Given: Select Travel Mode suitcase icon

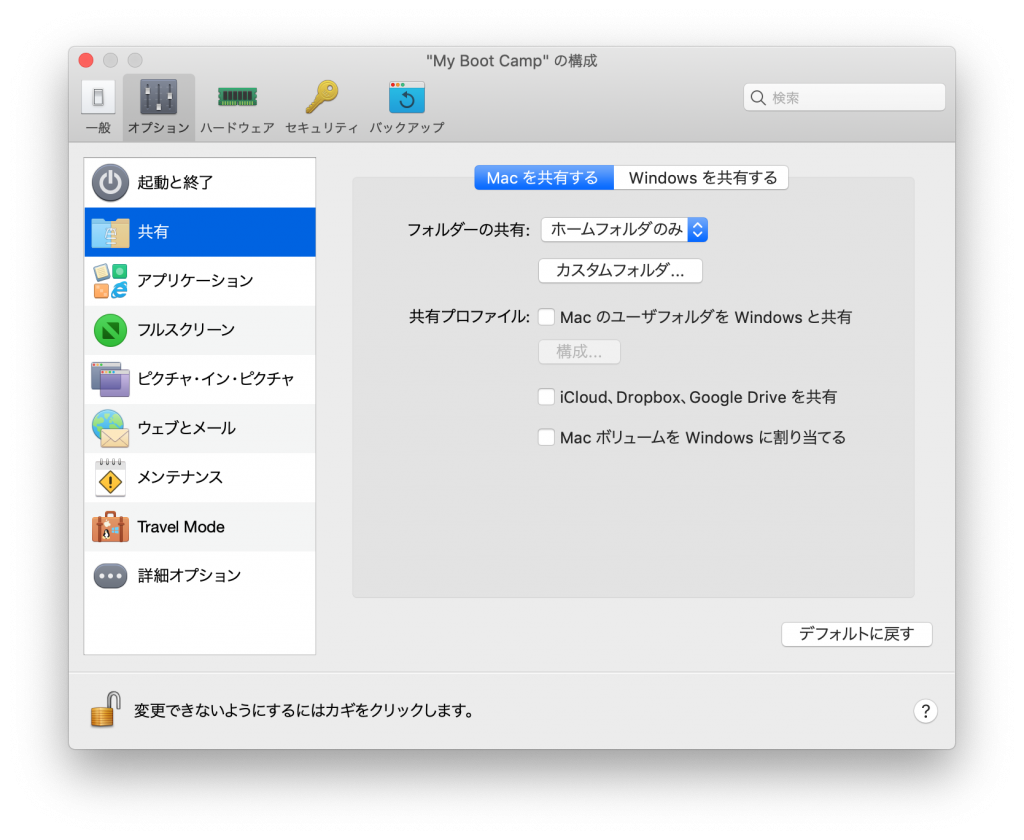Looking at the screenshot, I should [x=110, y=527].
